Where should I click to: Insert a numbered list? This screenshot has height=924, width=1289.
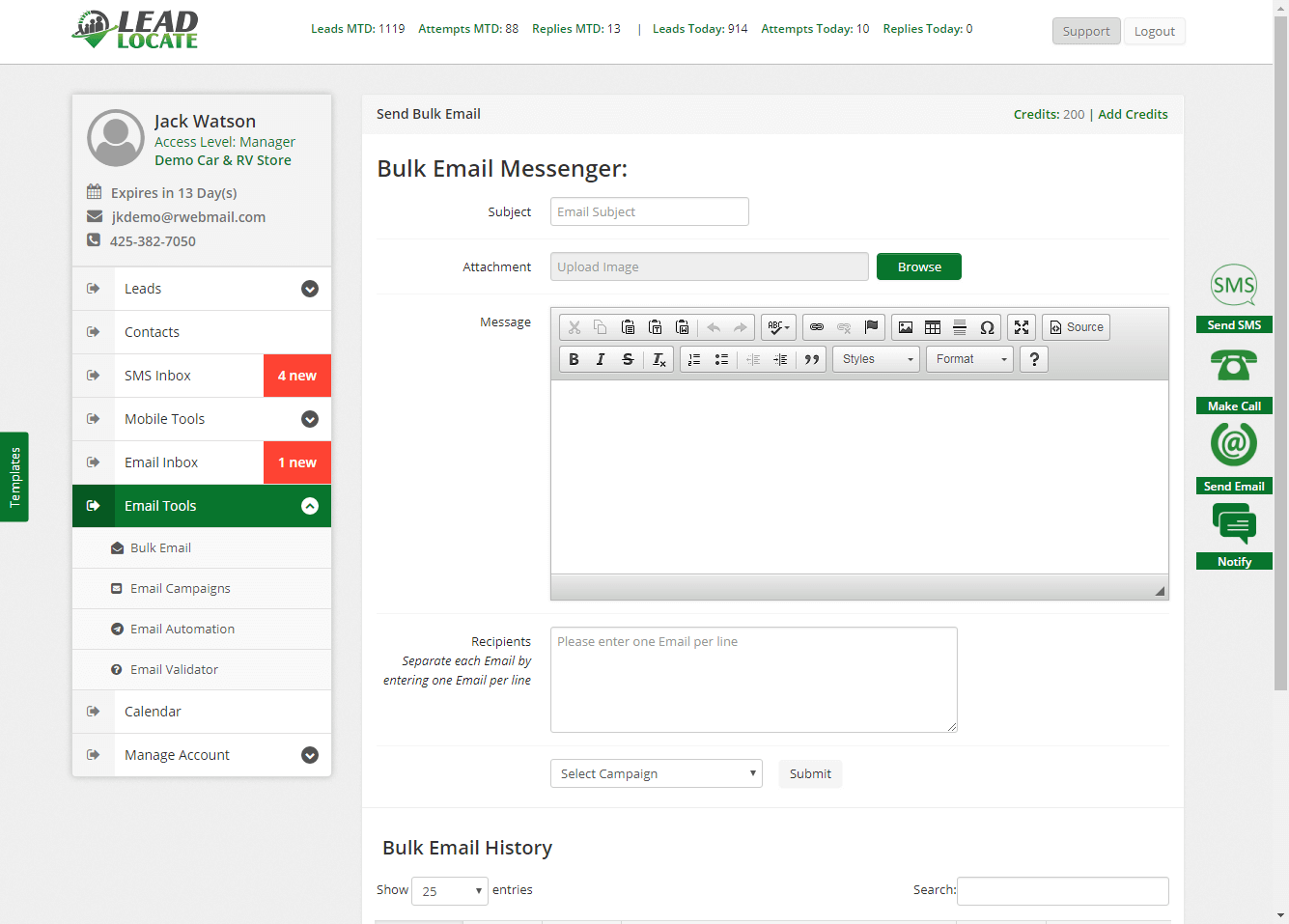tap(694, 359)
